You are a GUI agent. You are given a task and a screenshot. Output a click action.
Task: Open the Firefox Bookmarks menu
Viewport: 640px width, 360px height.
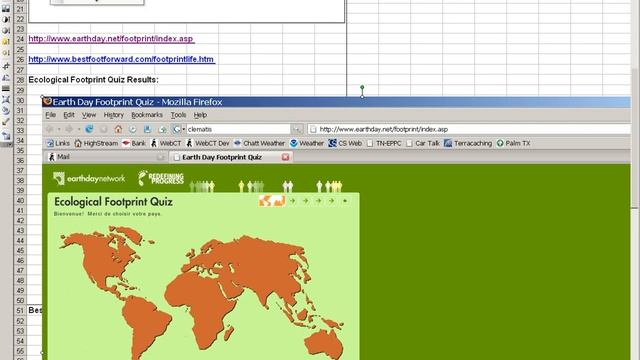coord(147,115)
